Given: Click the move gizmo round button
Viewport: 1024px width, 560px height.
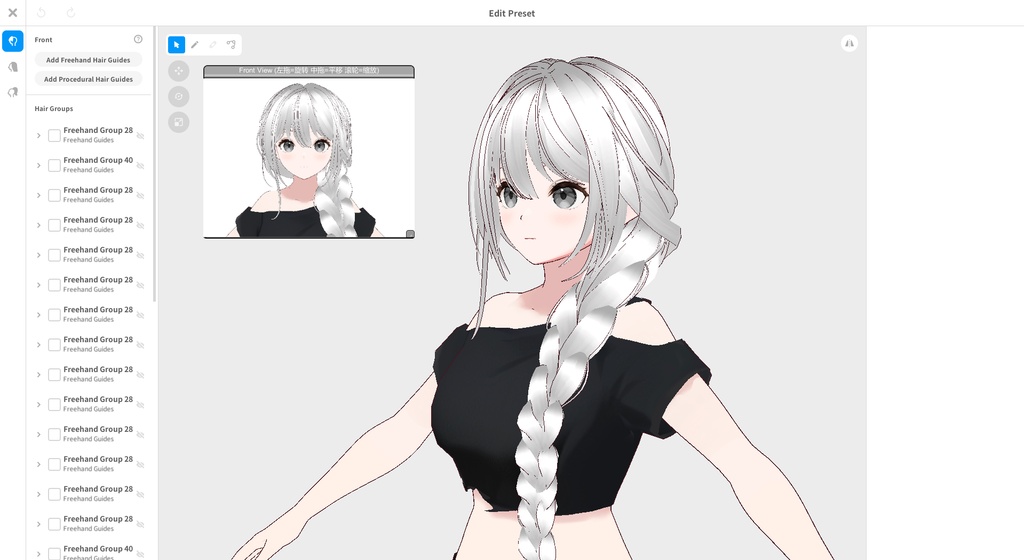Looking at the screenshot, I should click(x=179, y=70).
